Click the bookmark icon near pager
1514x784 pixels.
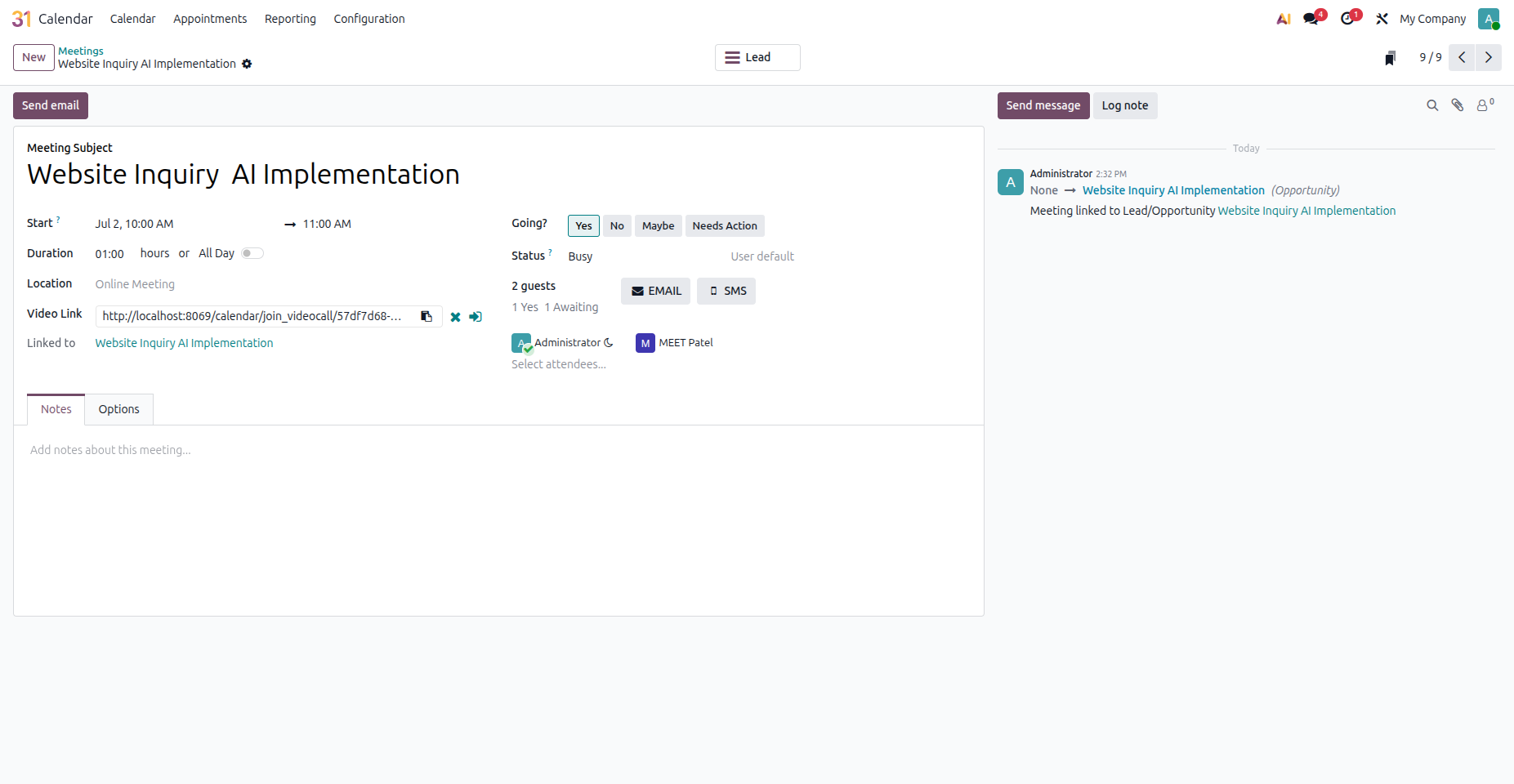coord(1390,57)
